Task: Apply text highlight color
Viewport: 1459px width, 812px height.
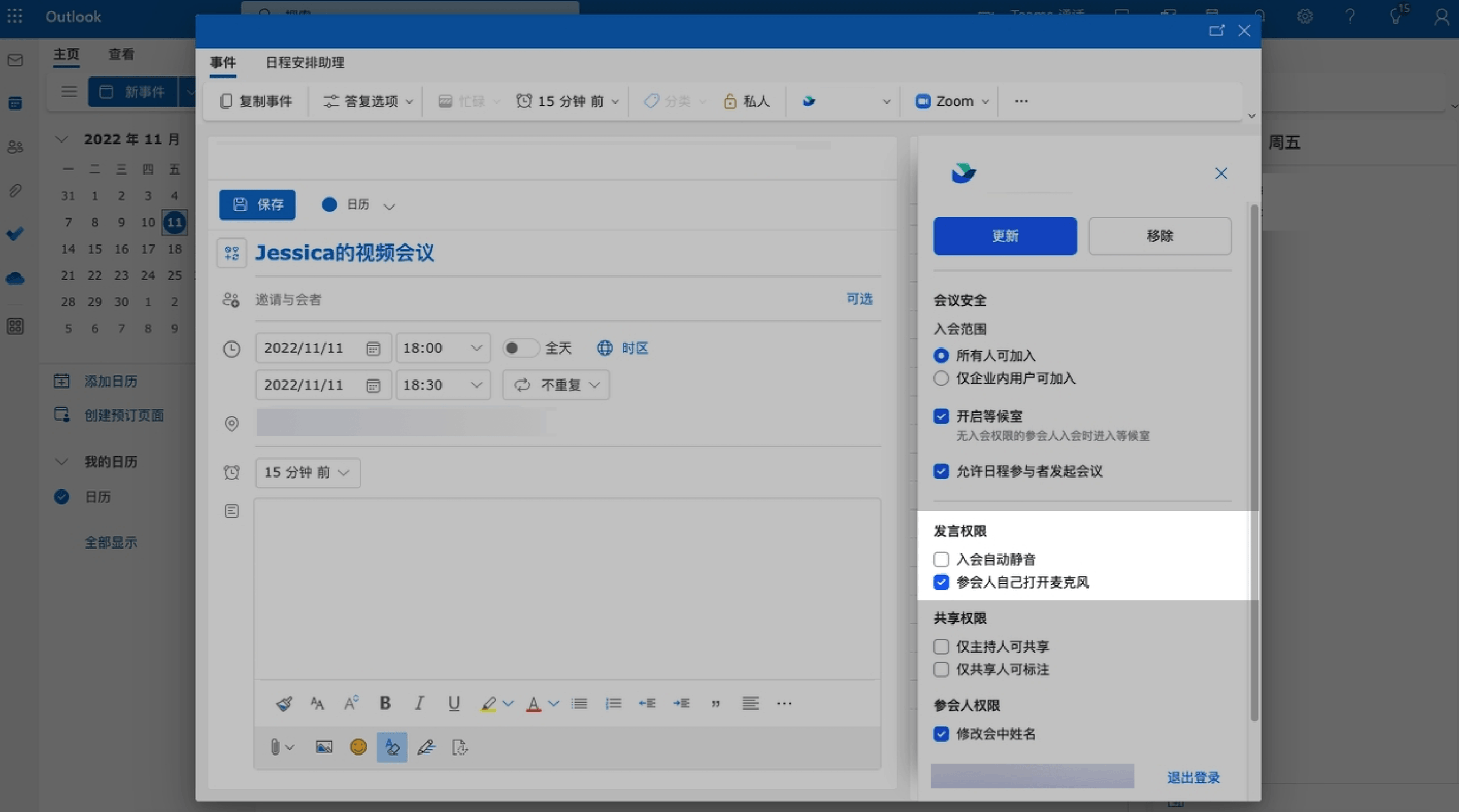Action: tap(488, 704)
